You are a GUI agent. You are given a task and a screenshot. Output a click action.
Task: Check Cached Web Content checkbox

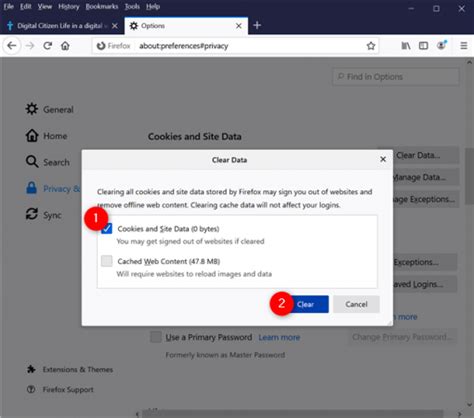[x=107, y=261]
